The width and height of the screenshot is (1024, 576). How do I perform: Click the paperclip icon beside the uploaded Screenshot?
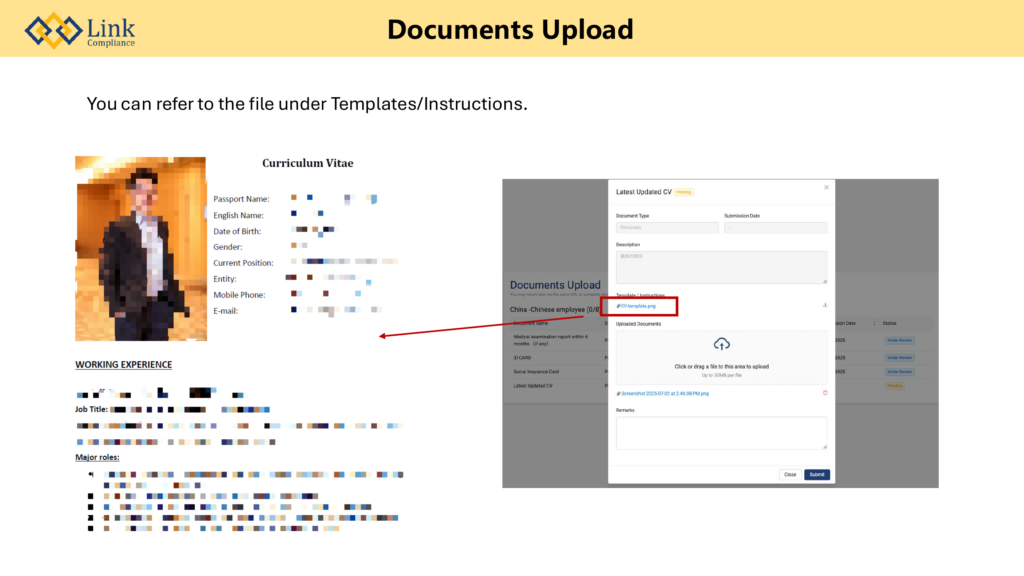pyautogui.click(x=618, y=394)
